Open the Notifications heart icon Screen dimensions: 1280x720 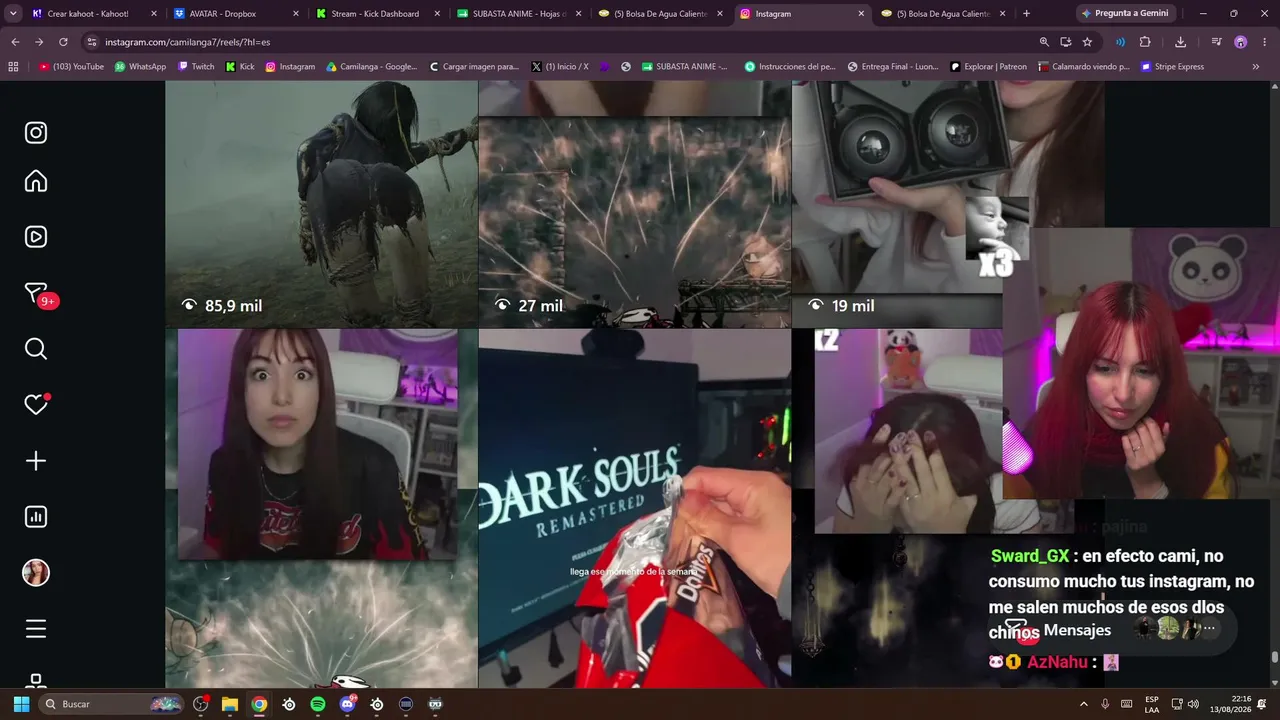(x=36, y=404)
